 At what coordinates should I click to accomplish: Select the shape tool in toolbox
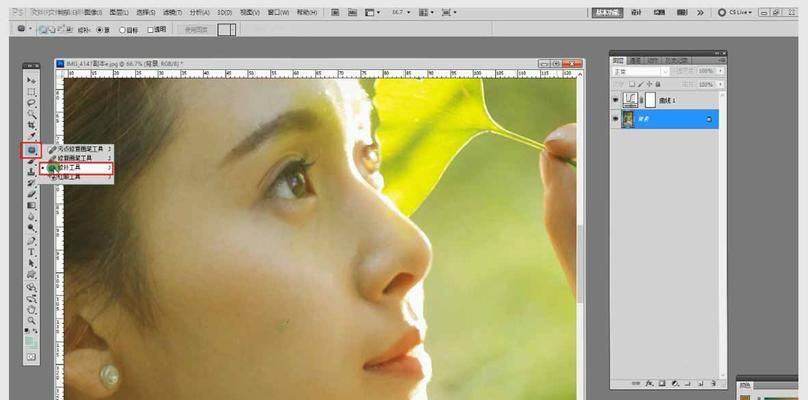click(x=32, y=275)
